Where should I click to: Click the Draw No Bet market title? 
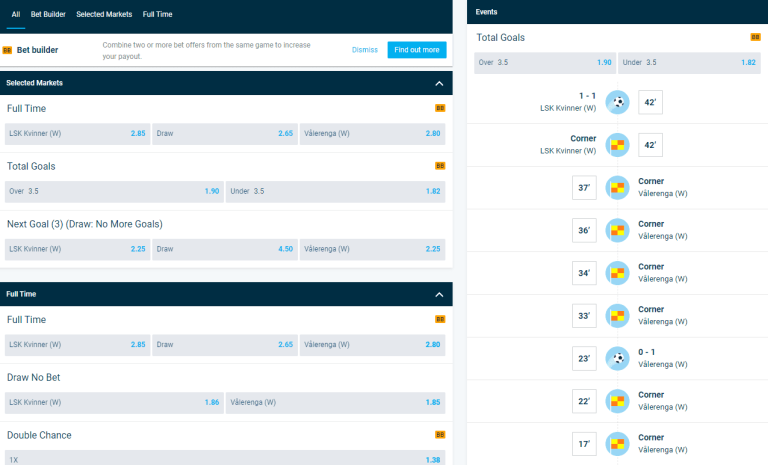coord(33,377)
